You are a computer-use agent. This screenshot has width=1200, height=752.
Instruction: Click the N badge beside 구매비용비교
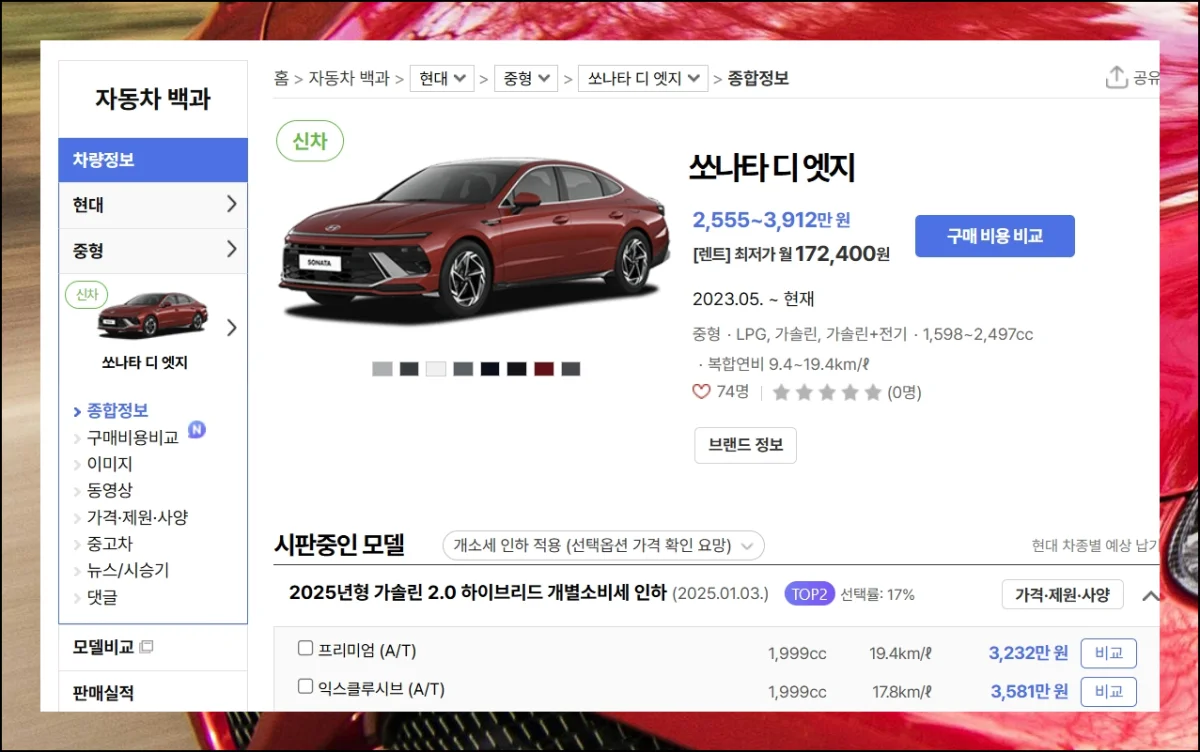pos(197,430)
